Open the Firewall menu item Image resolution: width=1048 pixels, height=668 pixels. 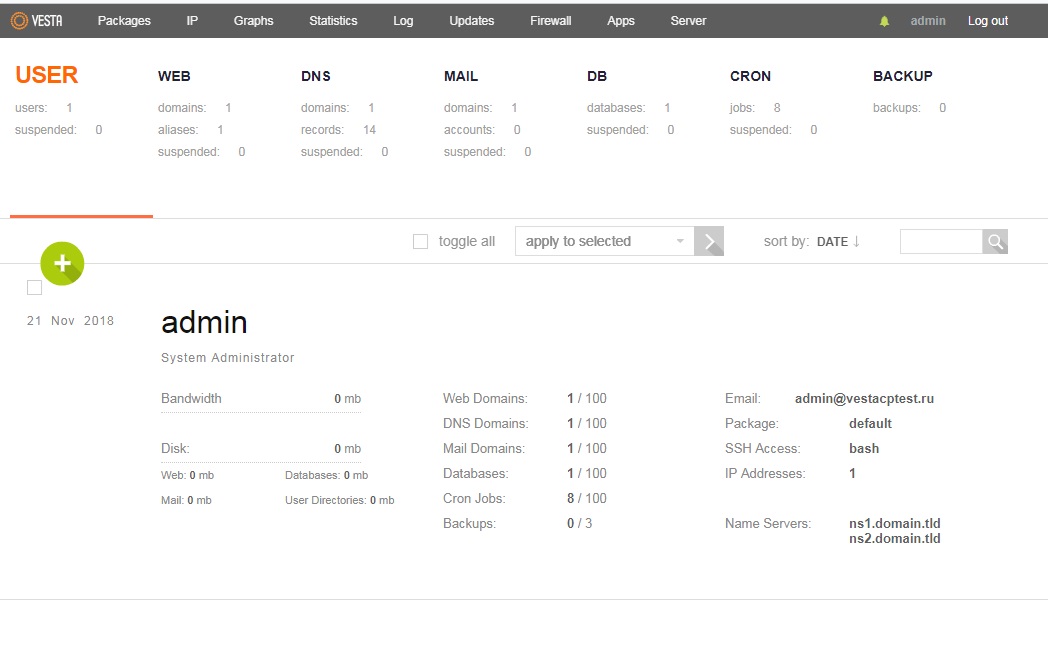[x=551, y=21]
